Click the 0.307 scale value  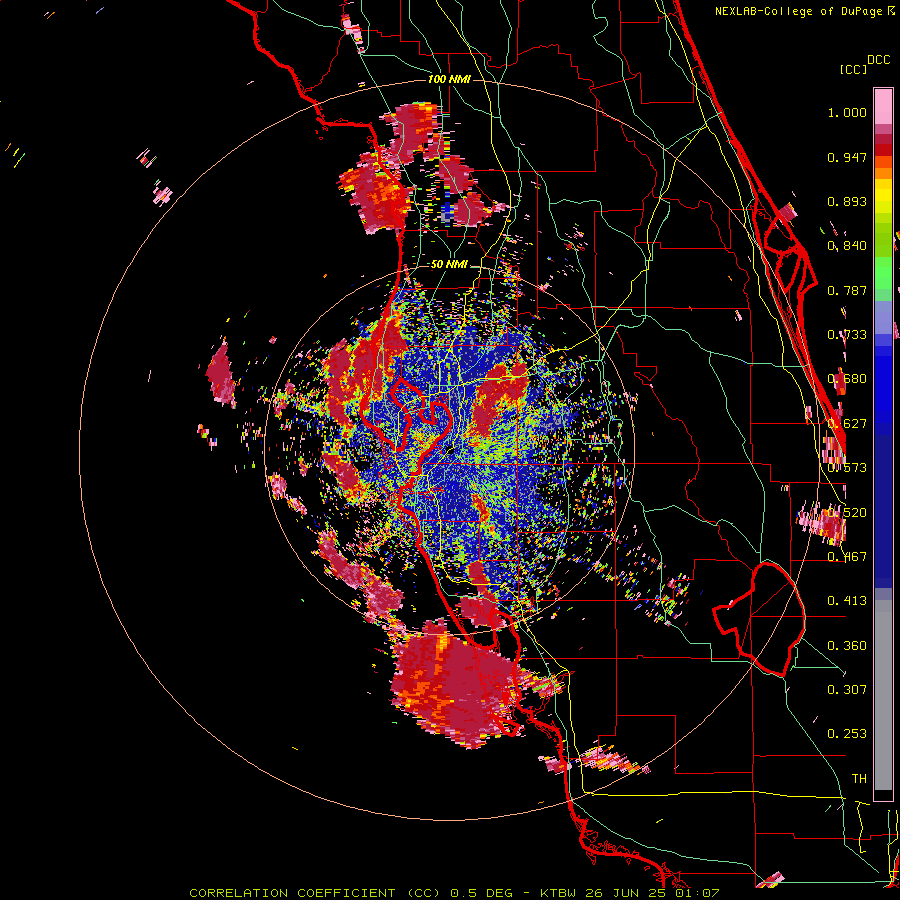tap(847, 690)
